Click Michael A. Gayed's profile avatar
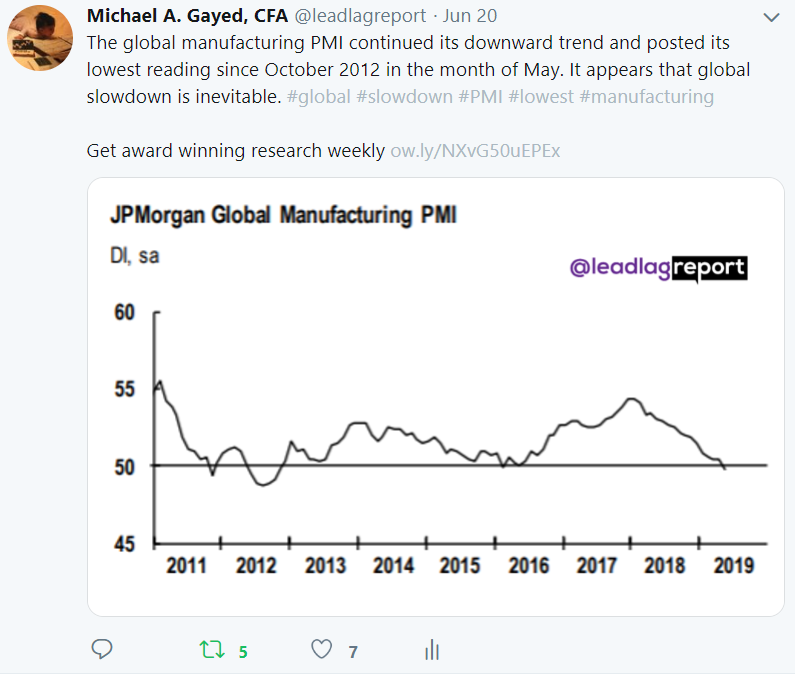 click(x=38, y=38)
